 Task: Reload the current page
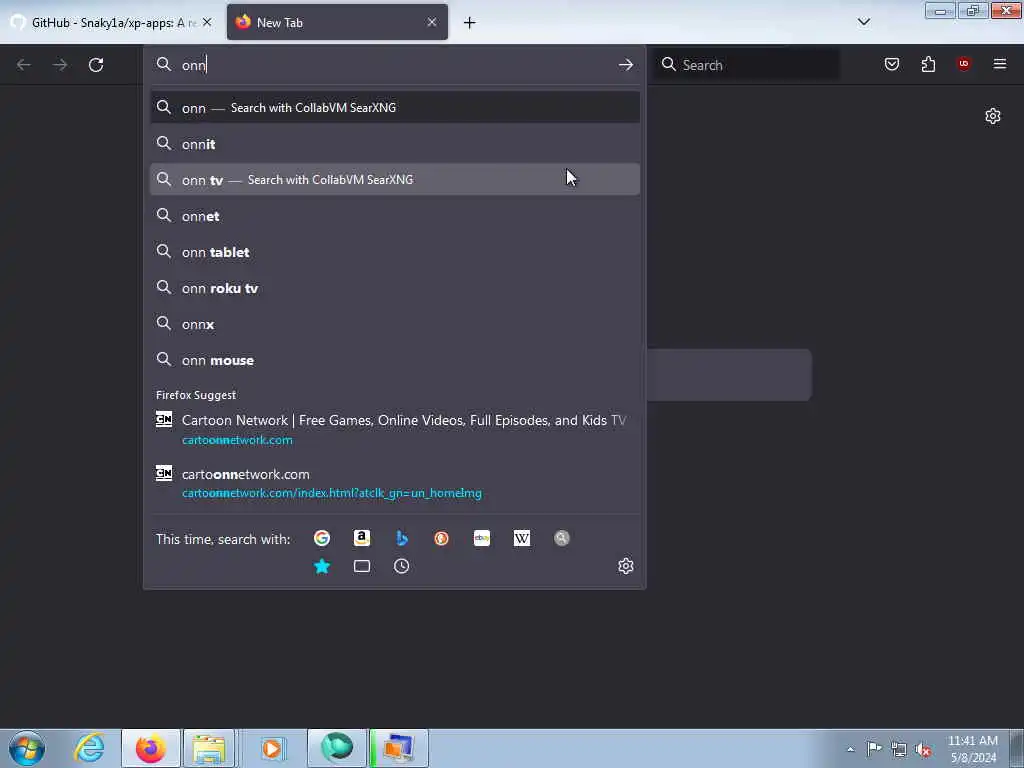(x=96, y=65)
